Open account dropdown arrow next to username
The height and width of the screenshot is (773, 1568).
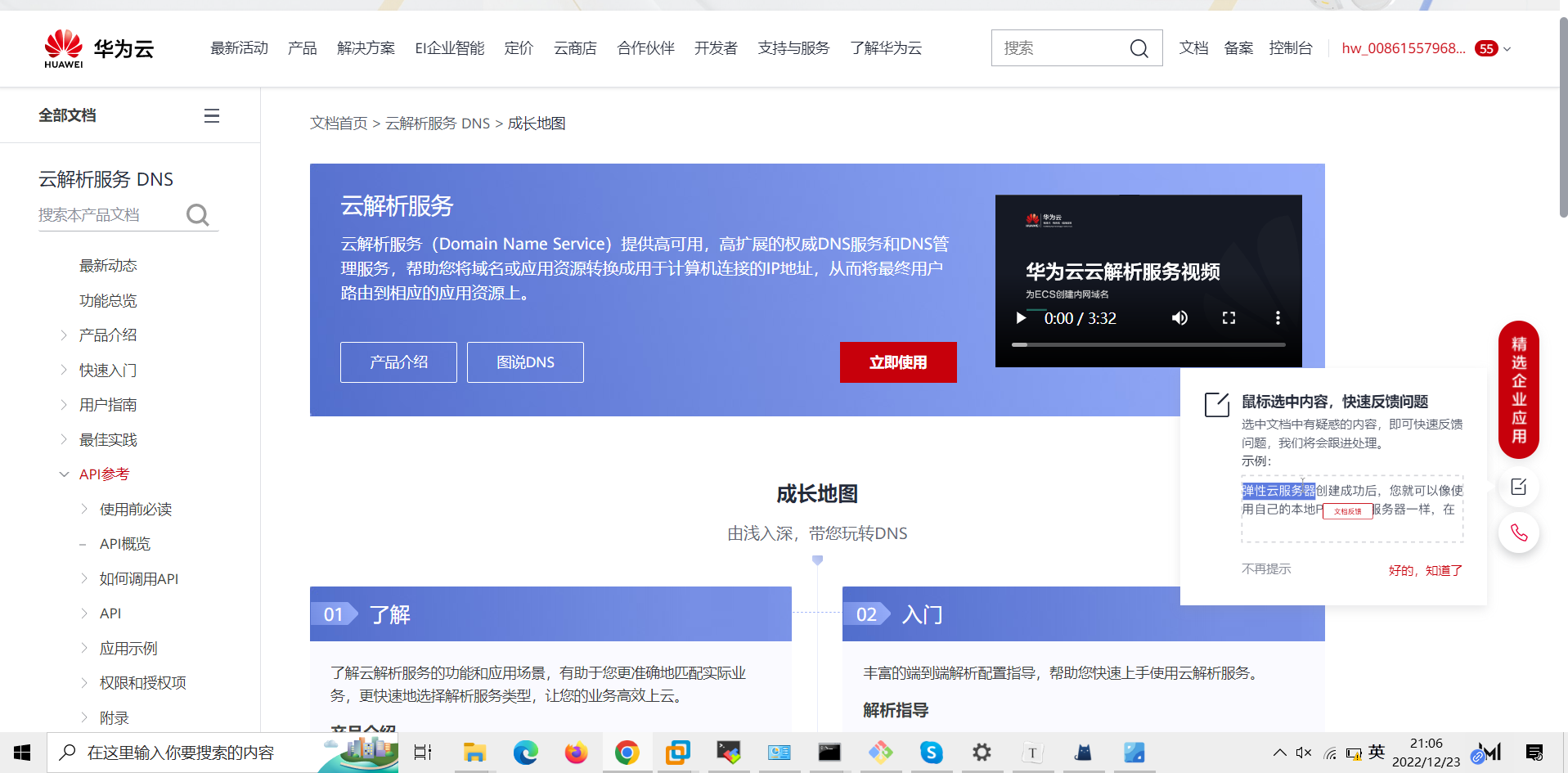pyautogui.click(x=1507, y=49)
